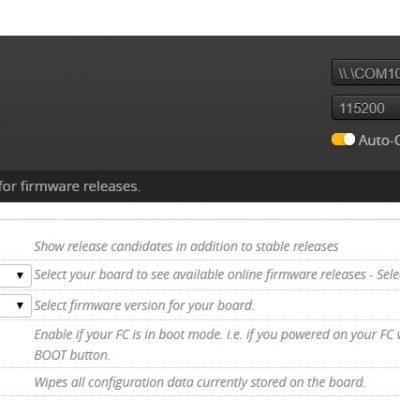Toggle the Auto-Connect switch
The image size is (400, 400).
tap(343, 139)
